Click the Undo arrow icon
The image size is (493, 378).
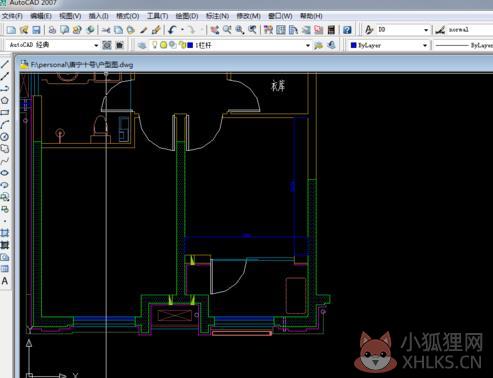pyautogui.click(x=172, y=30)
